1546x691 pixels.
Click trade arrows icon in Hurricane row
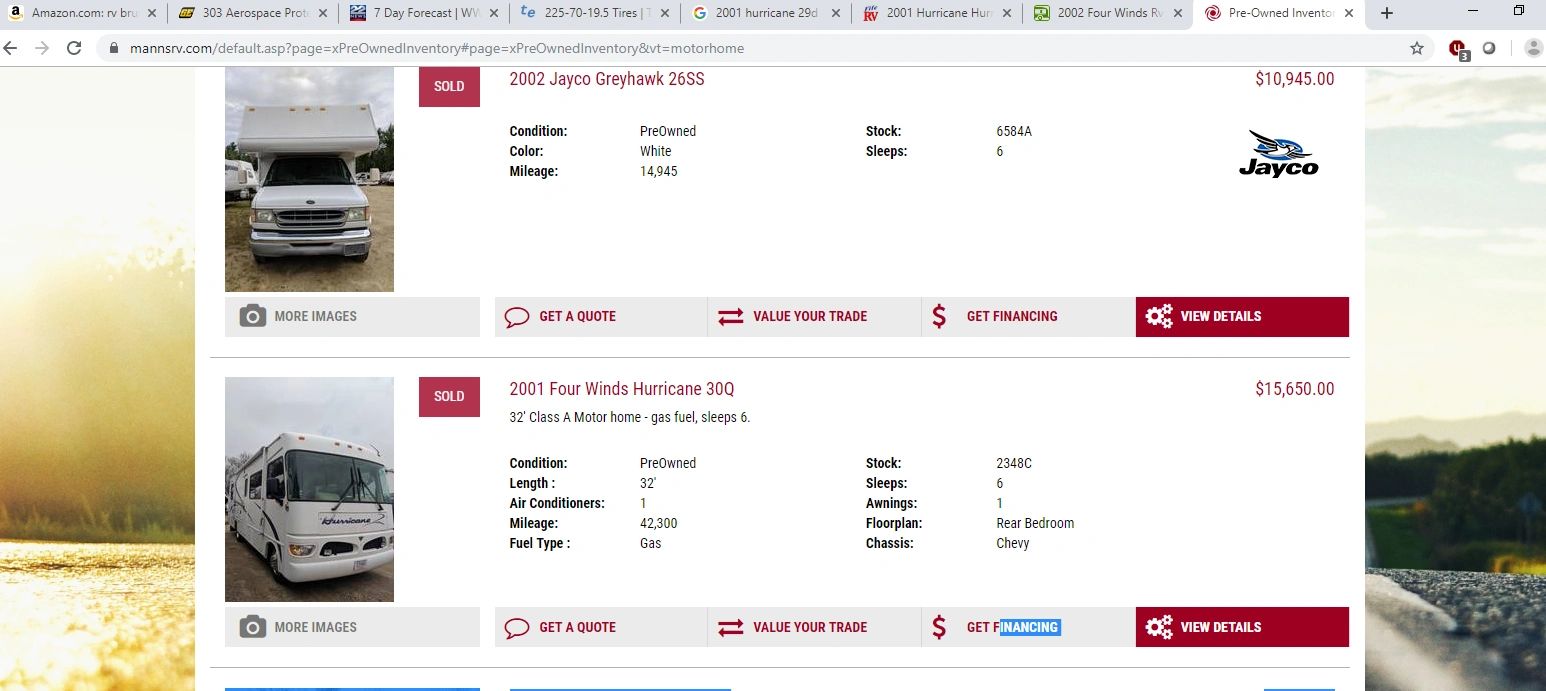731,627
